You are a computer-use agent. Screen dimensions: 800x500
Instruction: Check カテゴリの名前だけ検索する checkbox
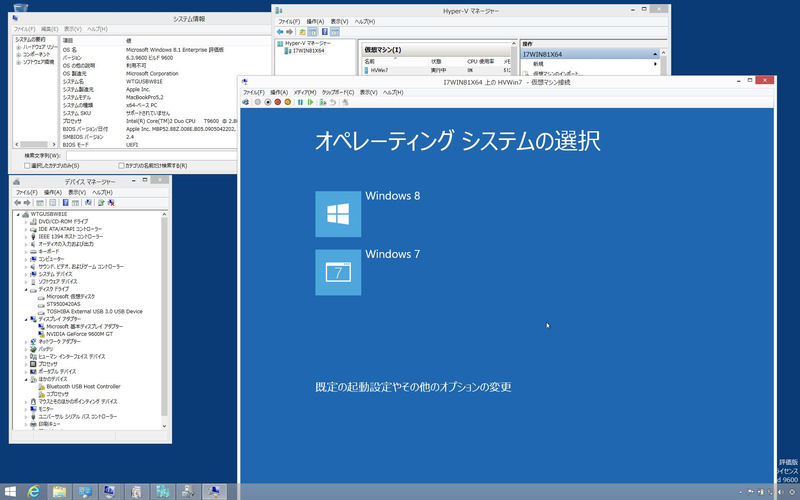click(x=121, y=165)
